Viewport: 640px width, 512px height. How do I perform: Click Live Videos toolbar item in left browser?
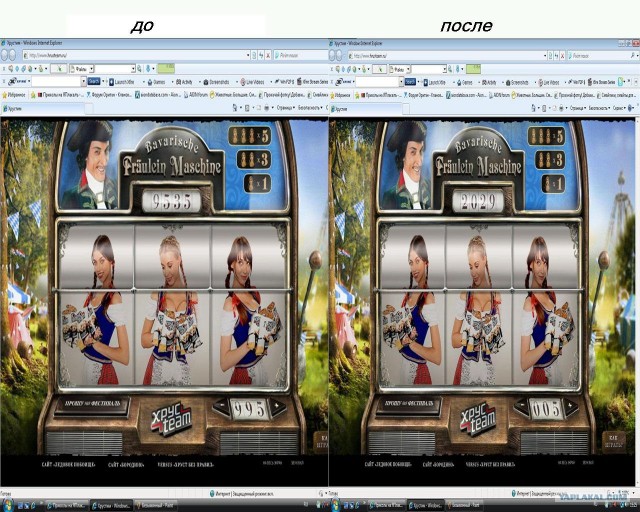point(253,82)
